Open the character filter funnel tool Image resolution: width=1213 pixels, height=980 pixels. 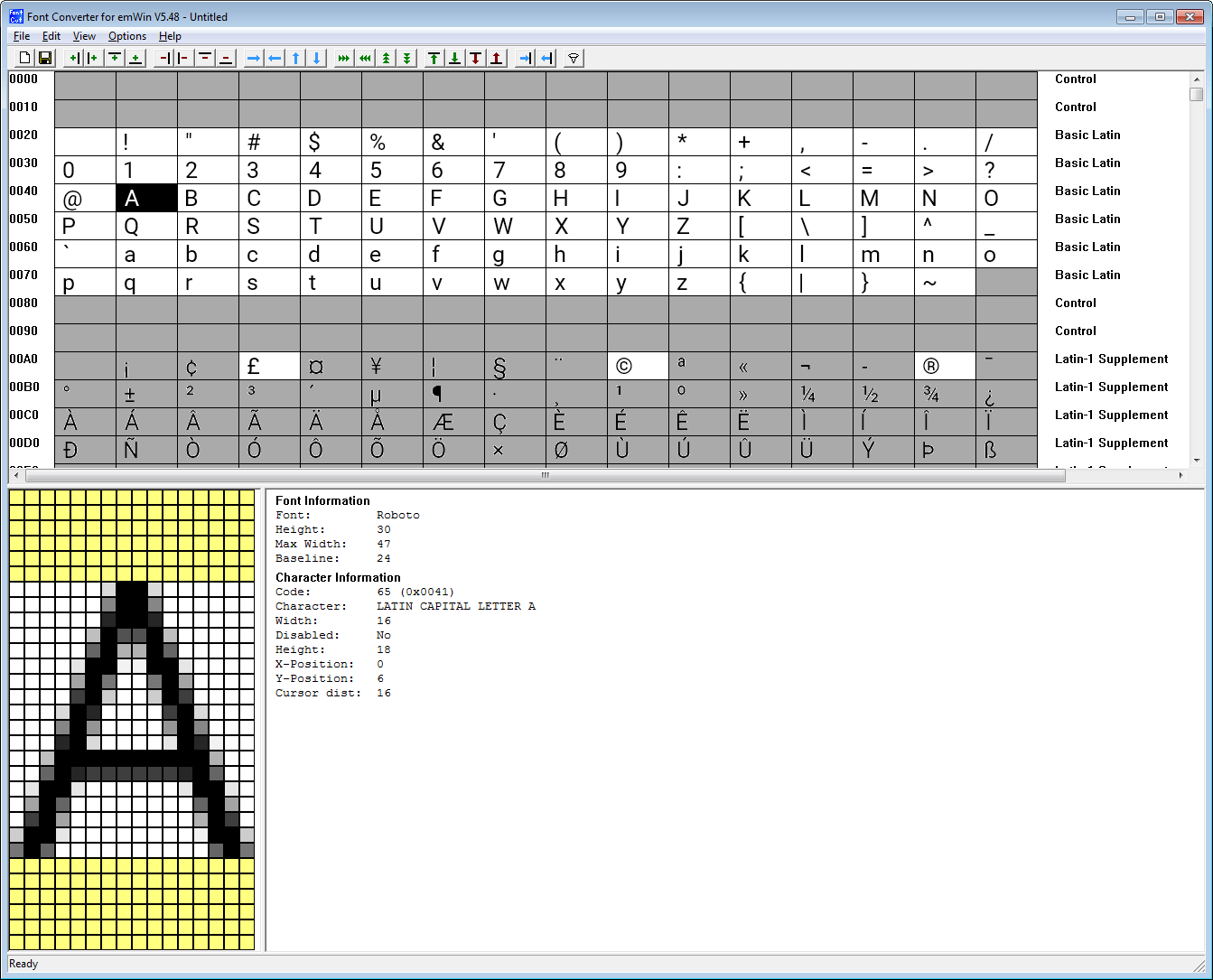click(573, 57)
